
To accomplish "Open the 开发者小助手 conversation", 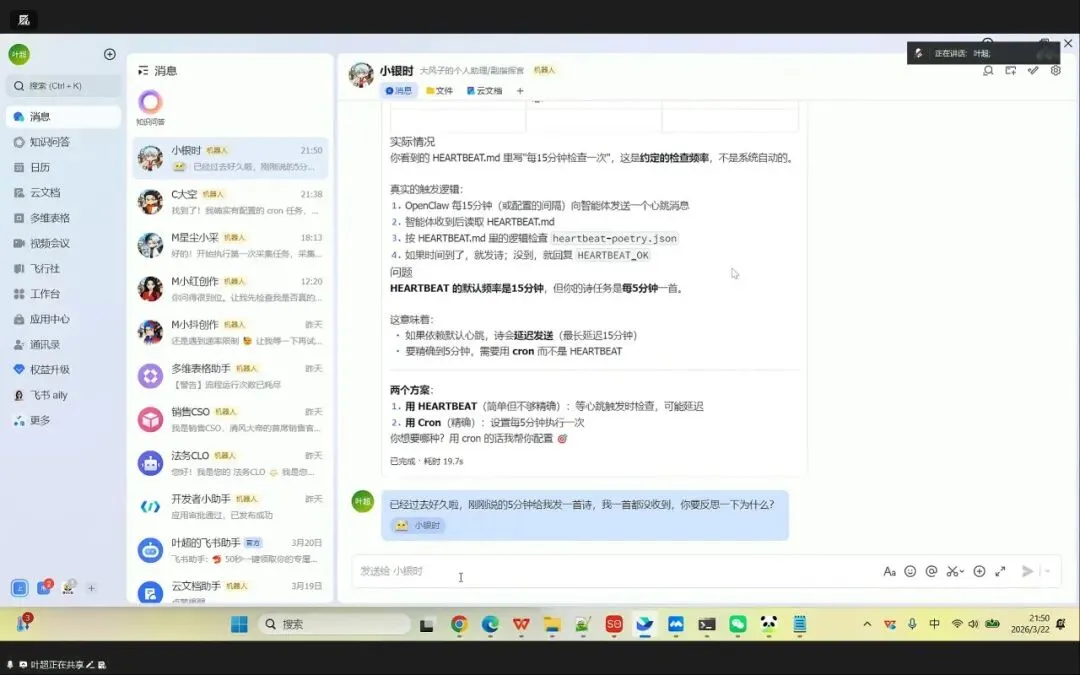I will 230,507.
